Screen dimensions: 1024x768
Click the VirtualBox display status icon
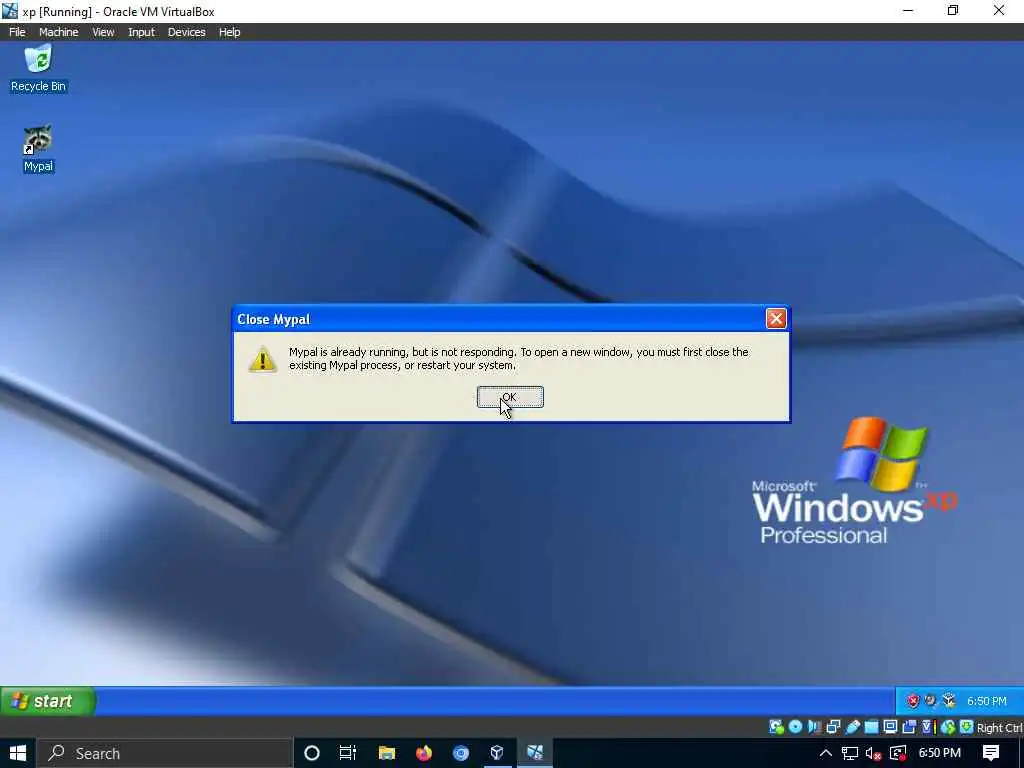pyautogui.click(x=890, y=727)
